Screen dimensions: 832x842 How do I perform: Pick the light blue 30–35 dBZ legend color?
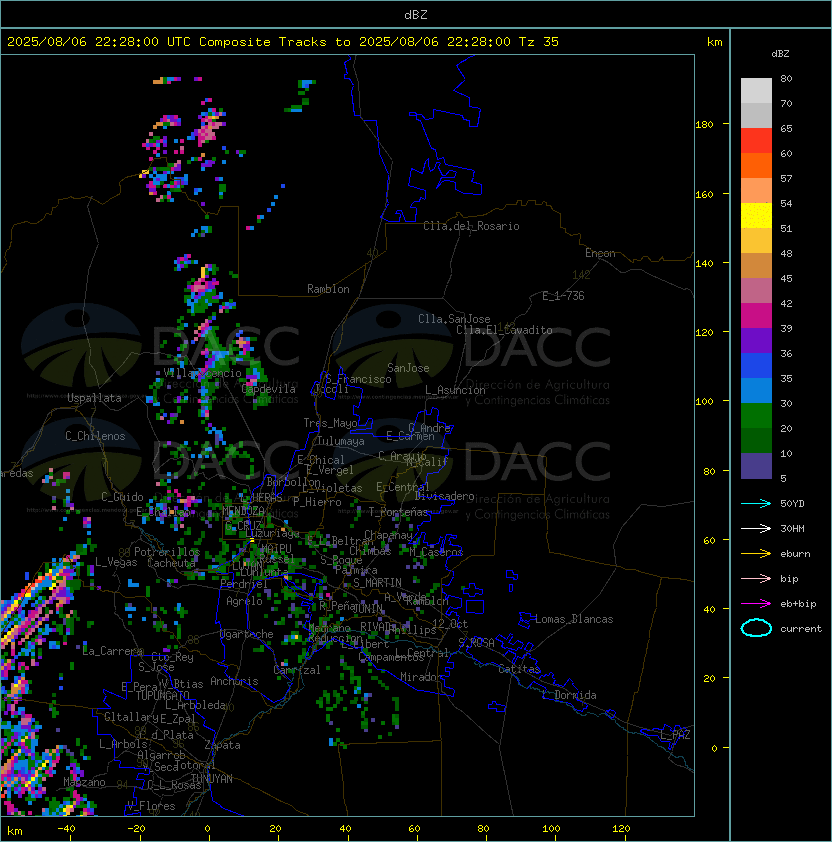point(756,390)
